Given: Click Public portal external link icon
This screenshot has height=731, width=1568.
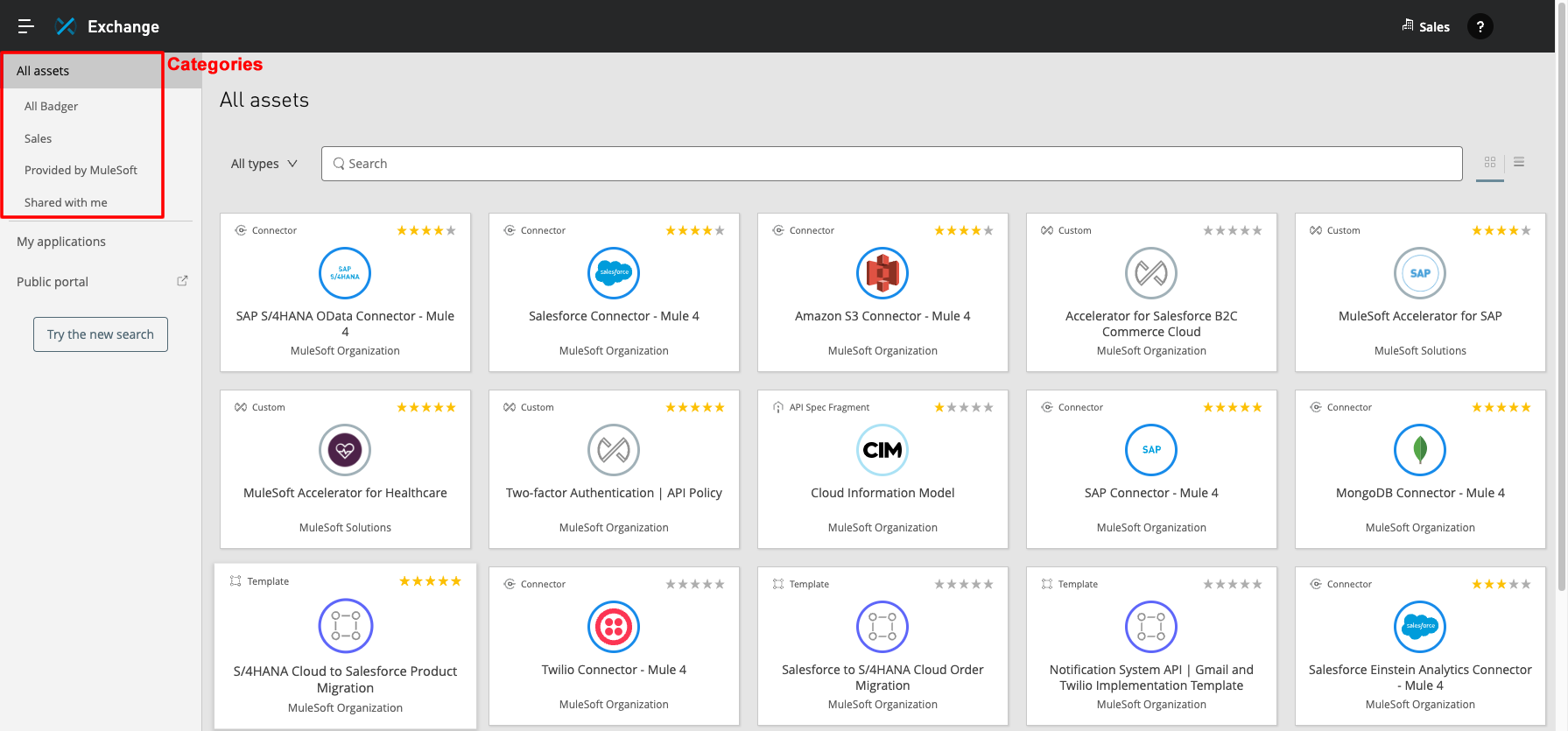Looking at the screenshot, I should (x=182, y=281).
